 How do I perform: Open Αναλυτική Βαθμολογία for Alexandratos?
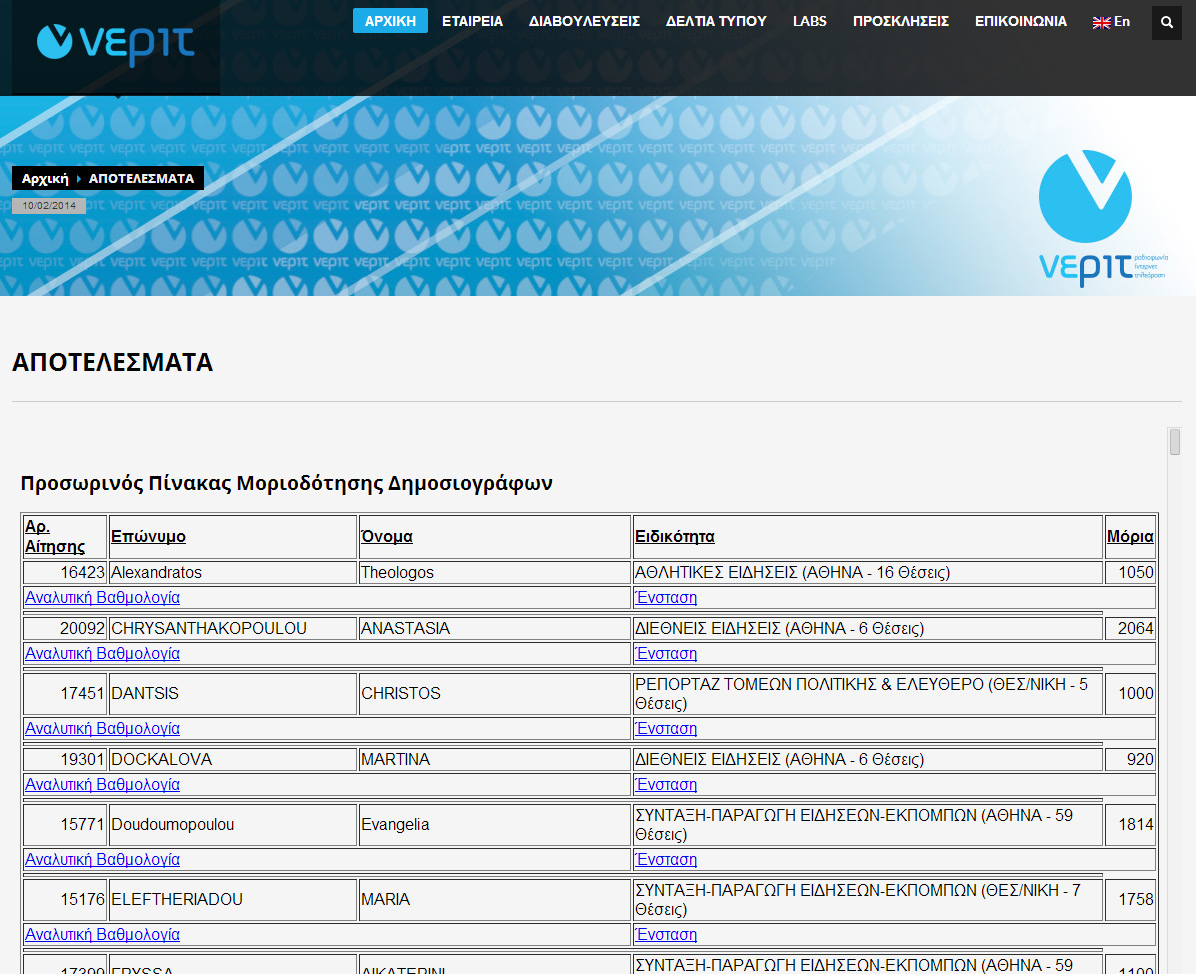[102, 598]
